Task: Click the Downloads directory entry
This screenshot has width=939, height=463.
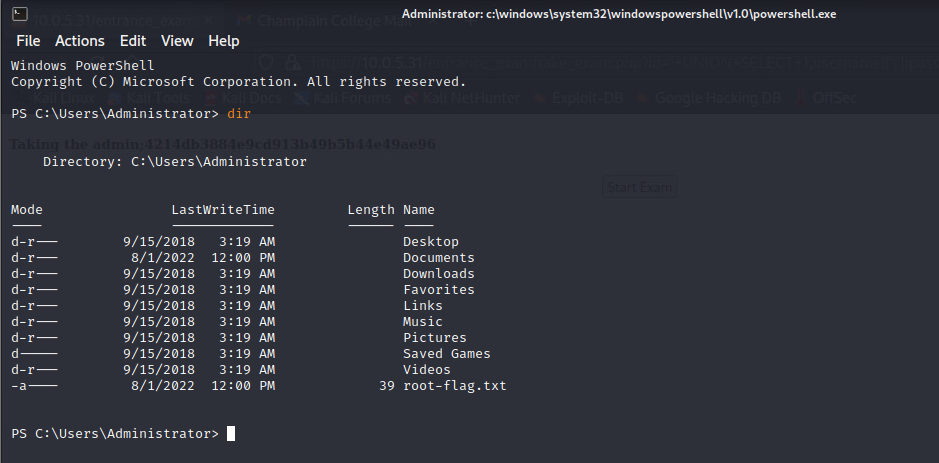Action: 438,274
